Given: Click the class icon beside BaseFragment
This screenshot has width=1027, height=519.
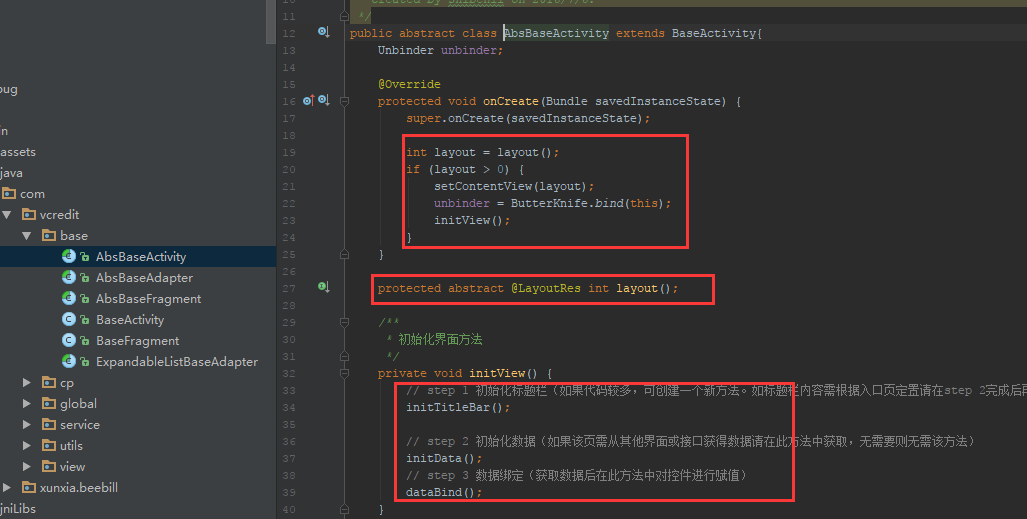Looking at the screenshot, I should click(x=69, y=341).
